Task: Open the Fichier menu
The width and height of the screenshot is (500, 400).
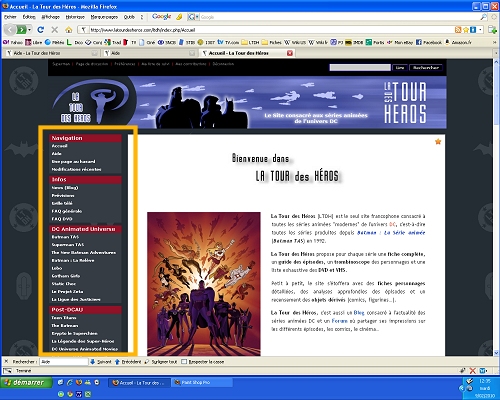Action: click(10, 17)
